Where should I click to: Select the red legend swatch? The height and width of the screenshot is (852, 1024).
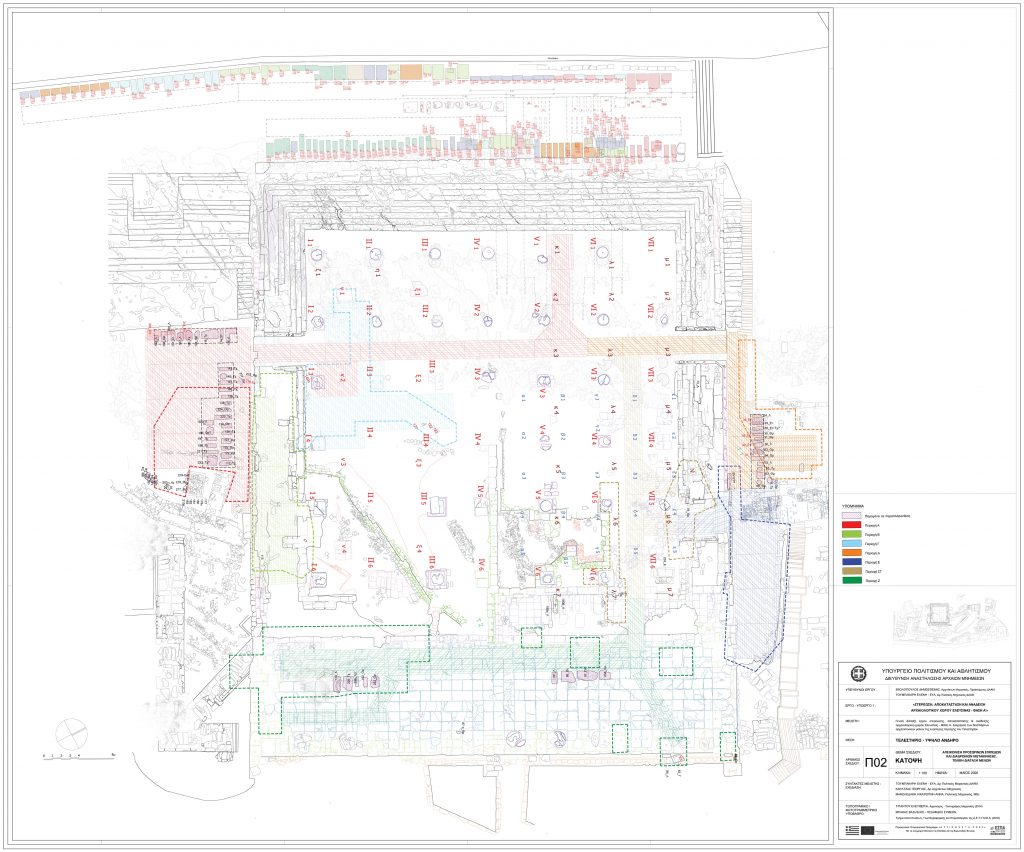(852, 524)
